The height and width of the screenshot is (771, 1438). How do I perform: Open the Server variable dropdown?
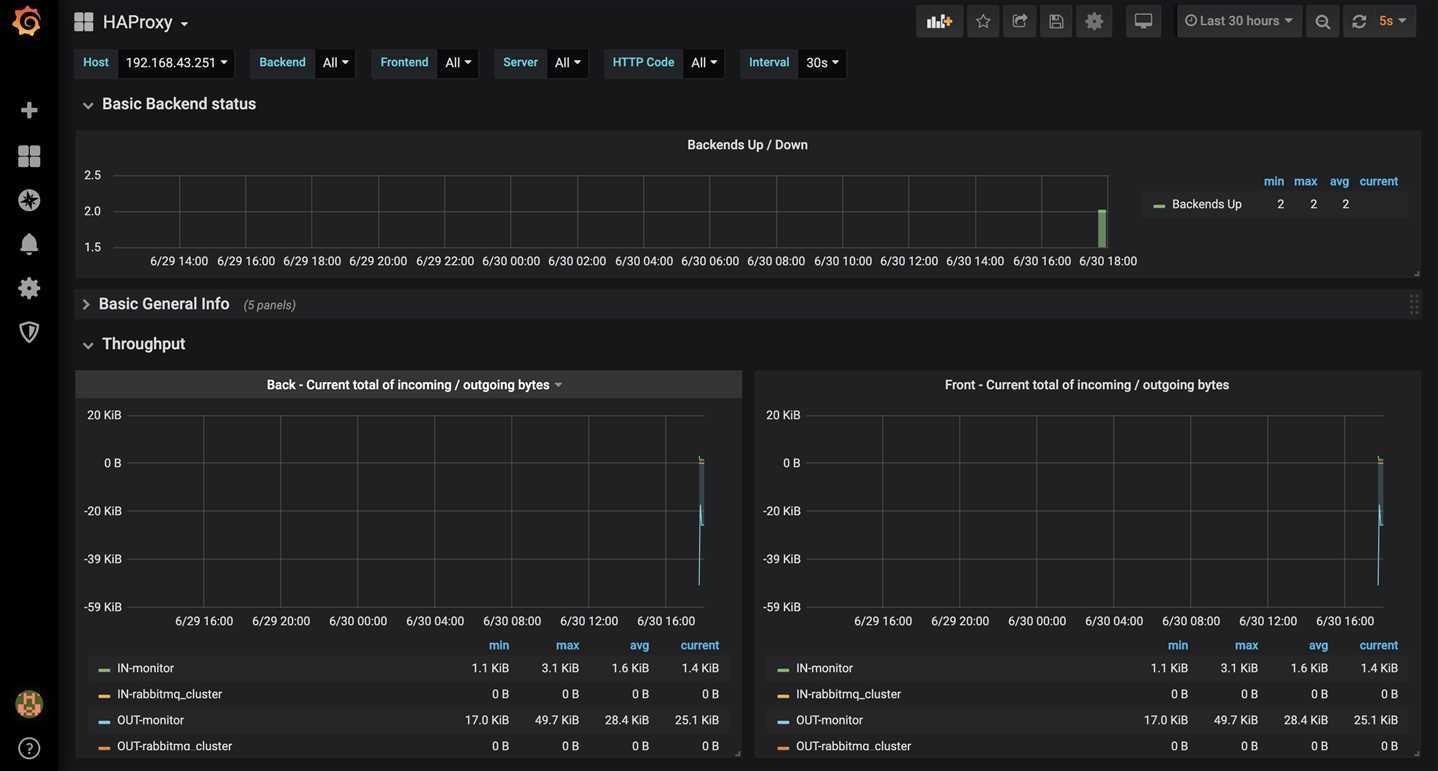point(567,63)
